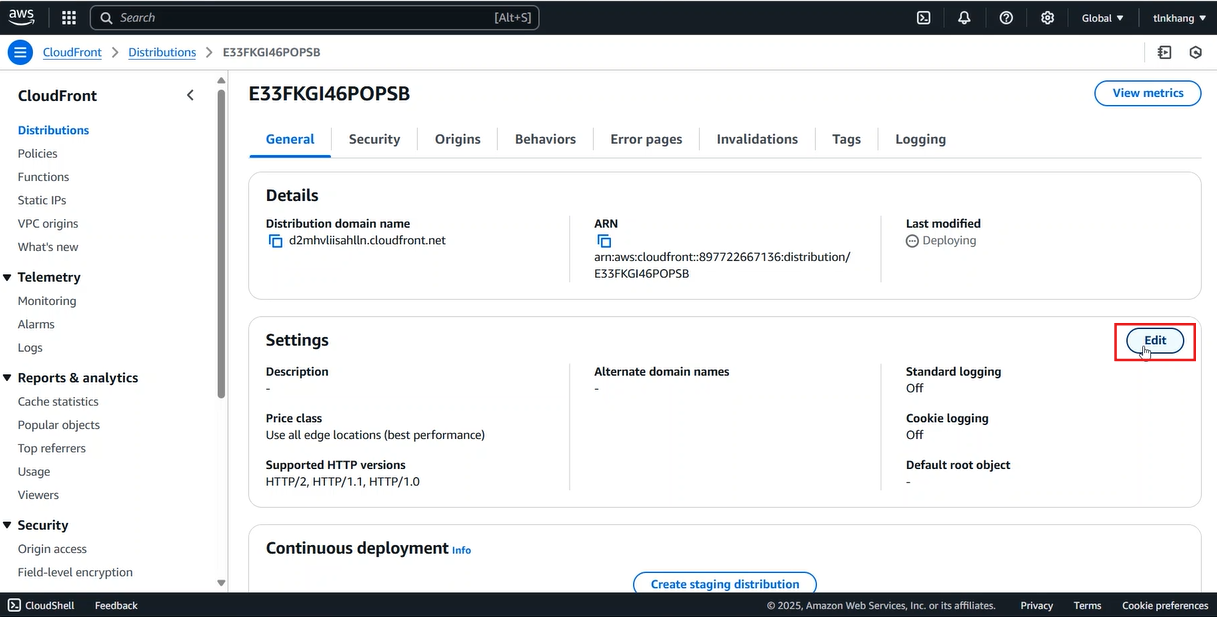Open Popular objects report
Image resolution: width=1217 pixels, height=617 pixels.
pos(59,425)
